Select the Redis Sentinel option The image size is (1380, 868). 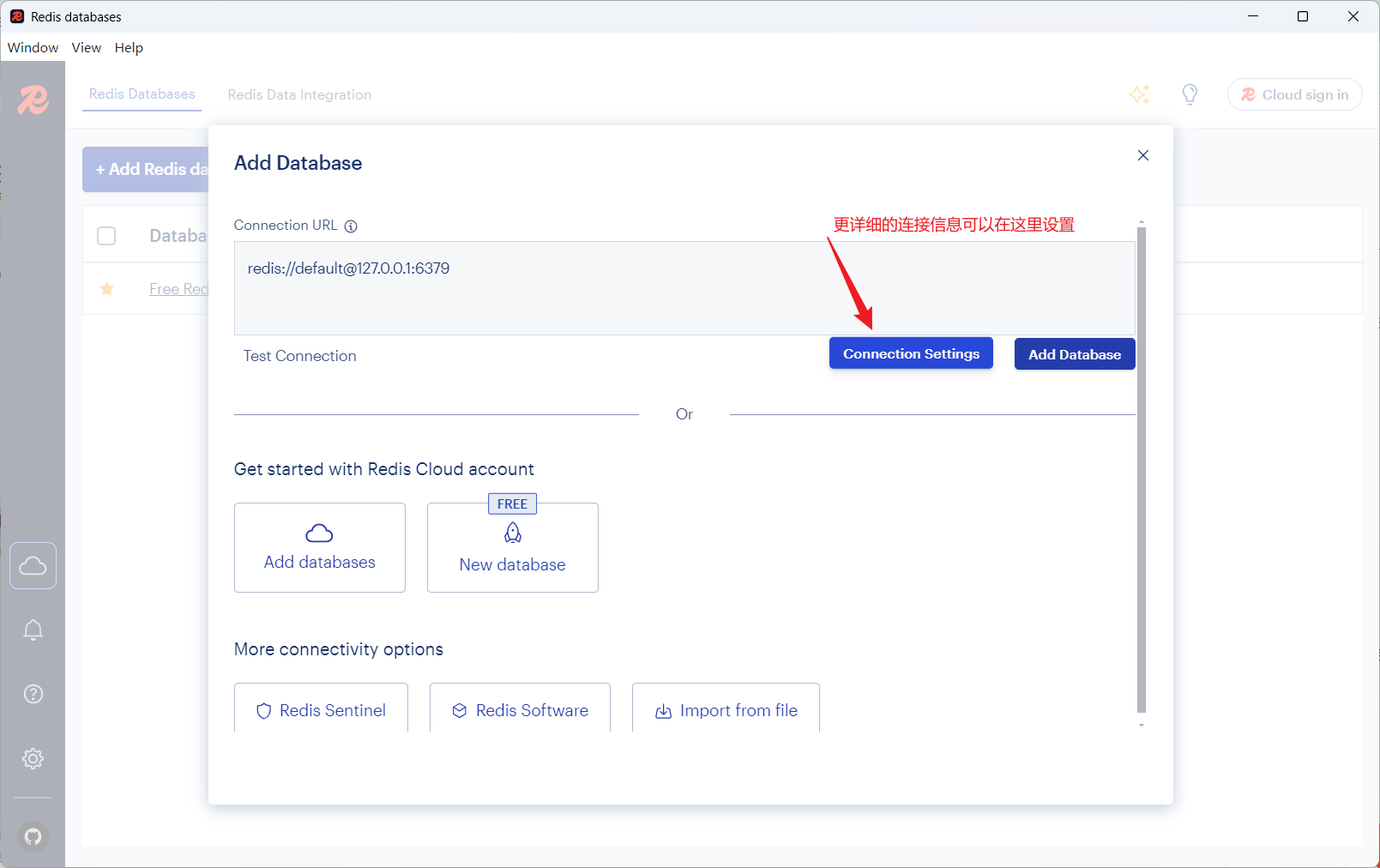click(321, 709)
